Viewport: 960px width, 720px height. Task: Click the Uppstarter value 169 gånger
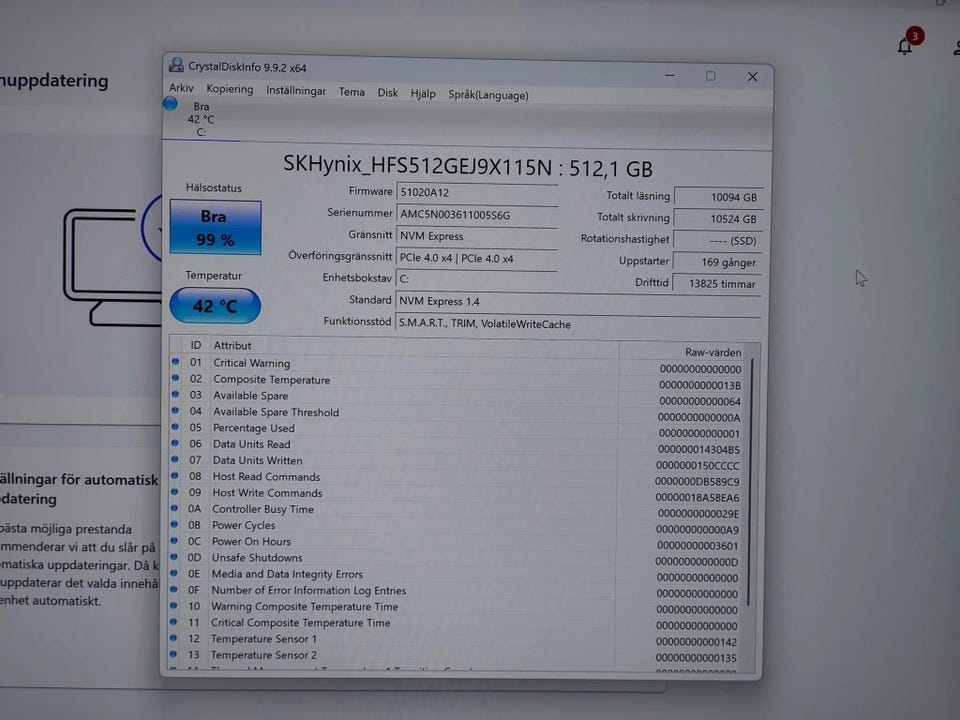[717, 262]
